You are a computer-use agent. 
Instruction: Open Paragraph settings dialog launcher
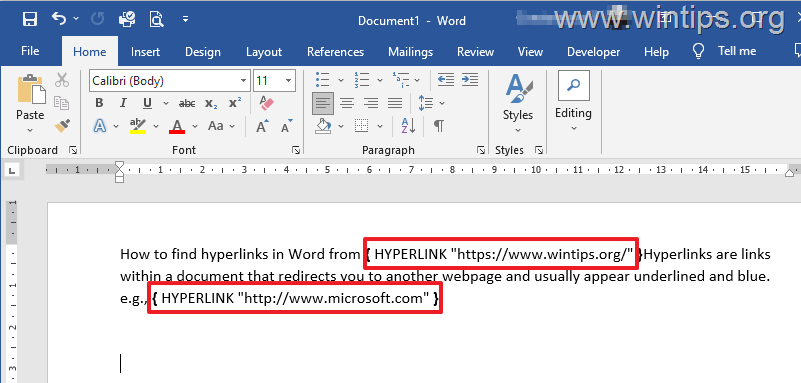[x=481, y=150]
